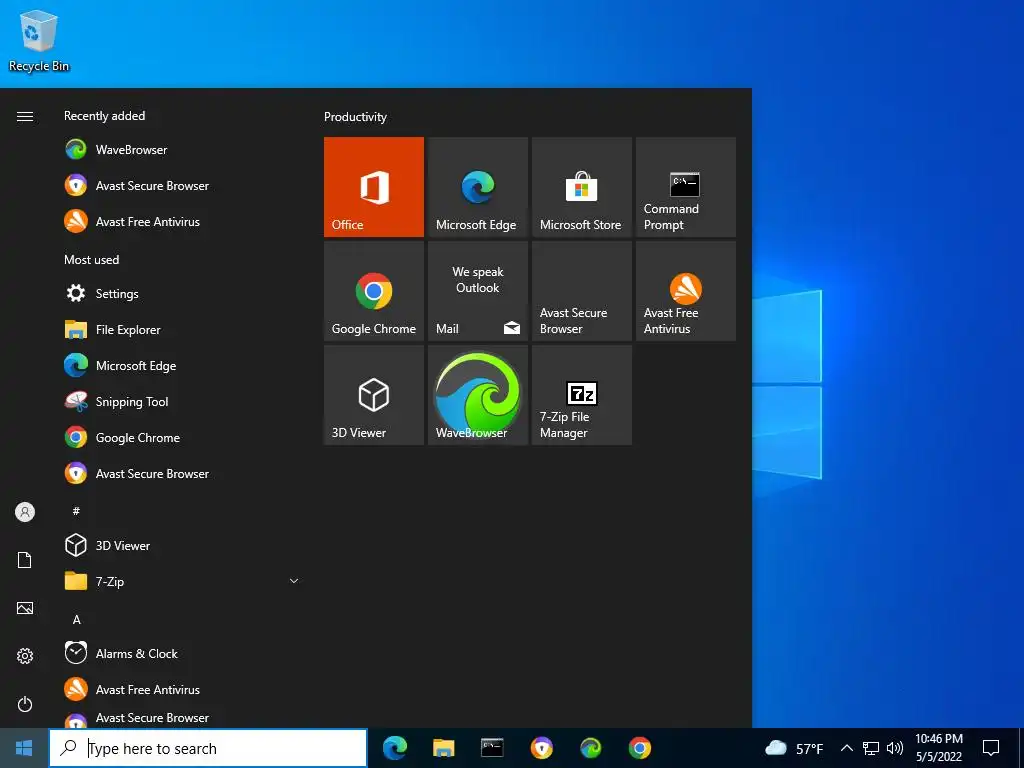This screenshot has width=1024, height=768.
Task: Launch the Avast Secure Browser tile
Action: click(x=581, y=291)
